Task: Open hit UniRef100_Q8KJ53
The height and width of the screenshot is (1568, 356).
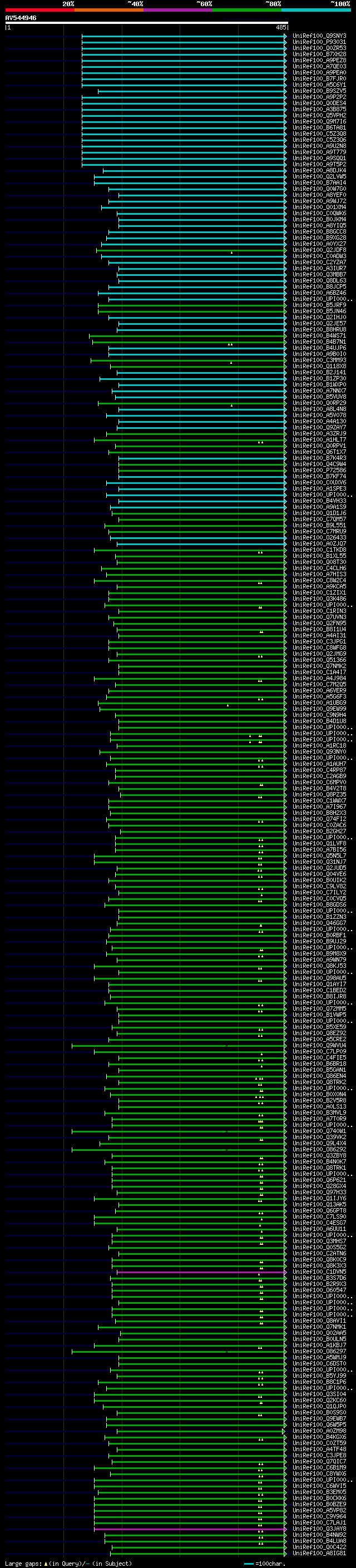Action: tap(319, 966)
